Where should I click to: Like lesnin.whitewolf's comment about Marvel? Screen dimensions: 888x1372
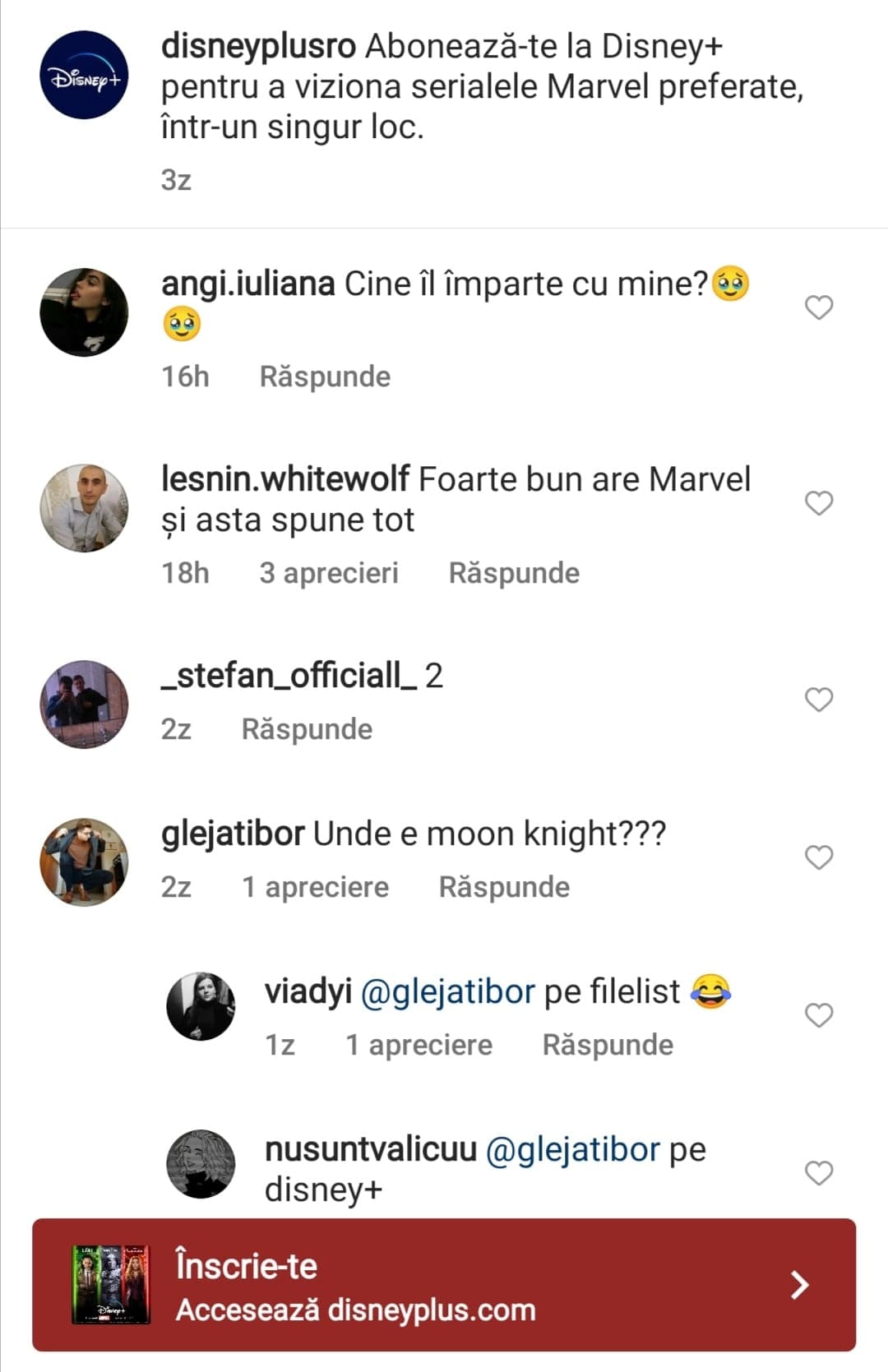point(818,503)
